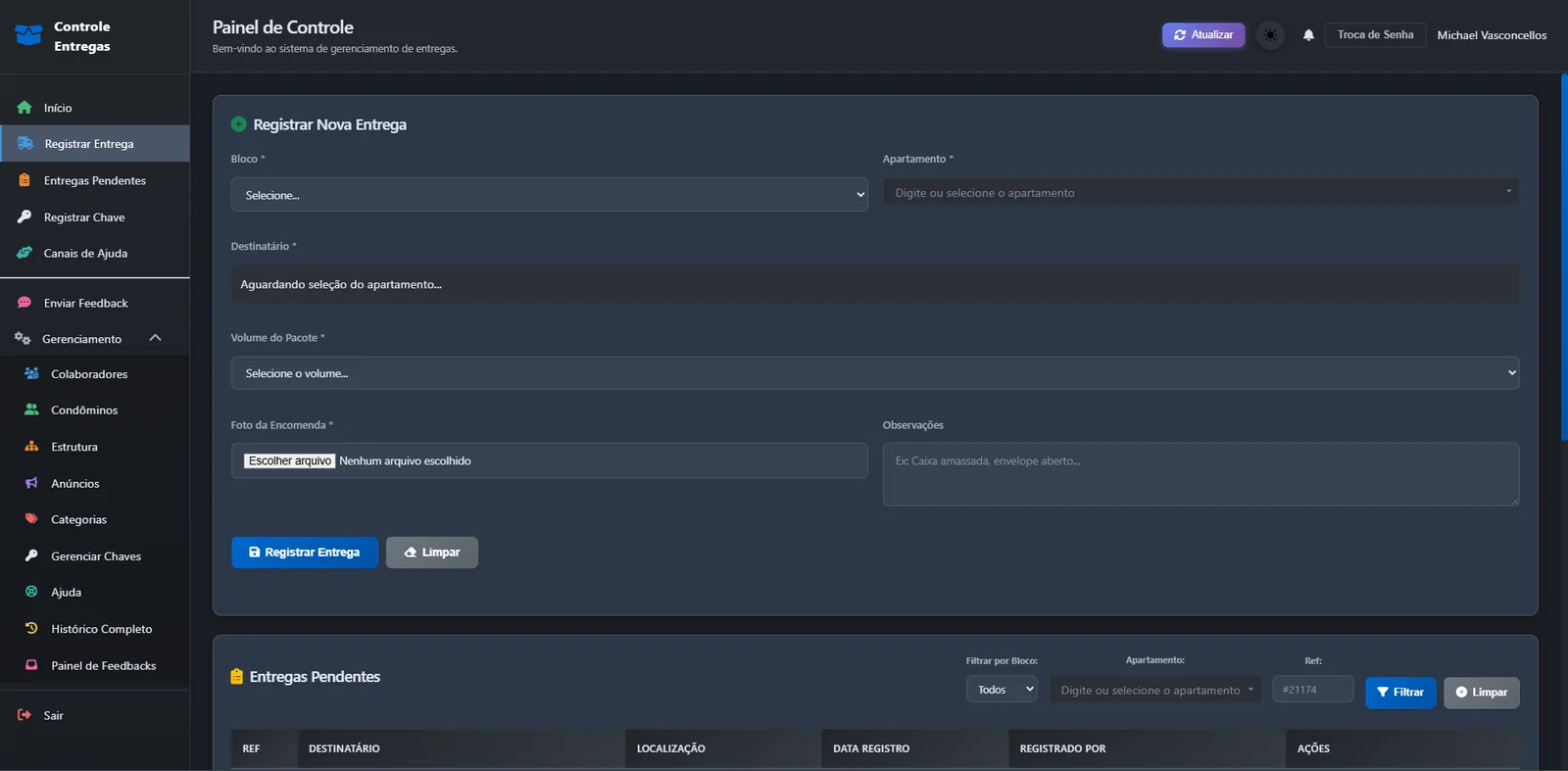Click the Ref filter input field
Image resolution: width=1568 pixels, height=771 pixels.
point(1313,690)
